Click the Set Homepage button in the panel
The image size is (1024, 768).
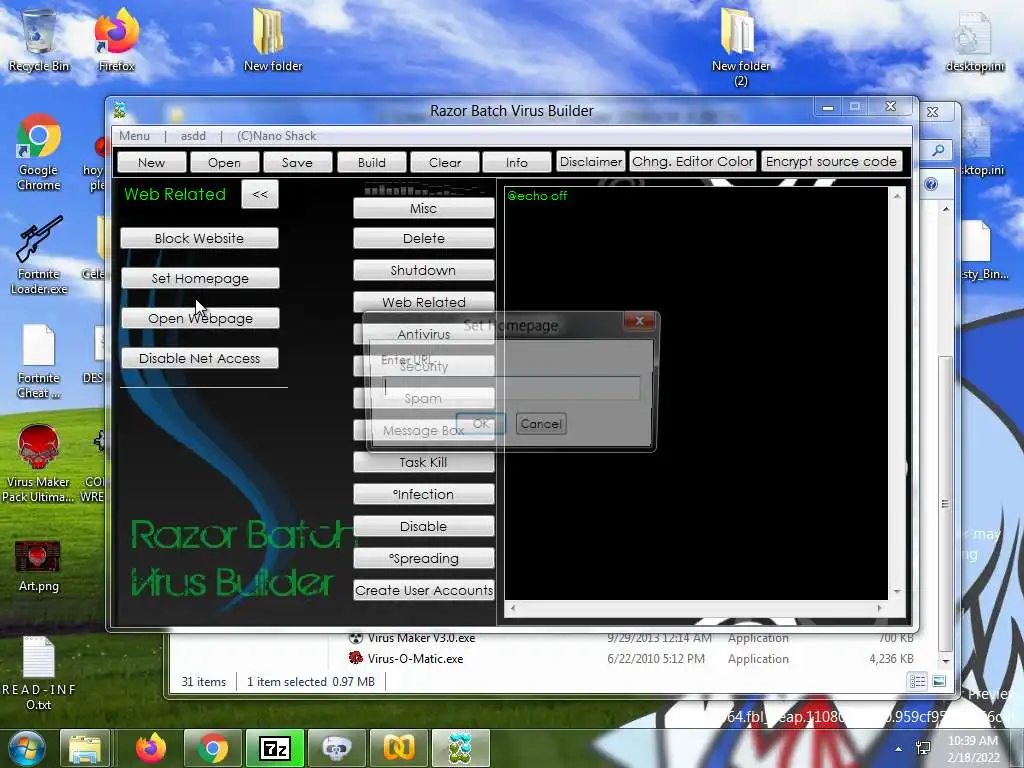coord(200,278)
